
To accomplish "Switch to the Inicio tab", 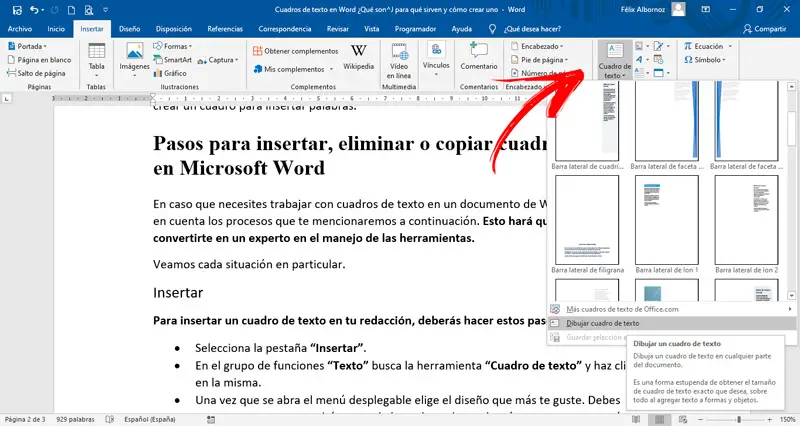I will click(56, 29).
